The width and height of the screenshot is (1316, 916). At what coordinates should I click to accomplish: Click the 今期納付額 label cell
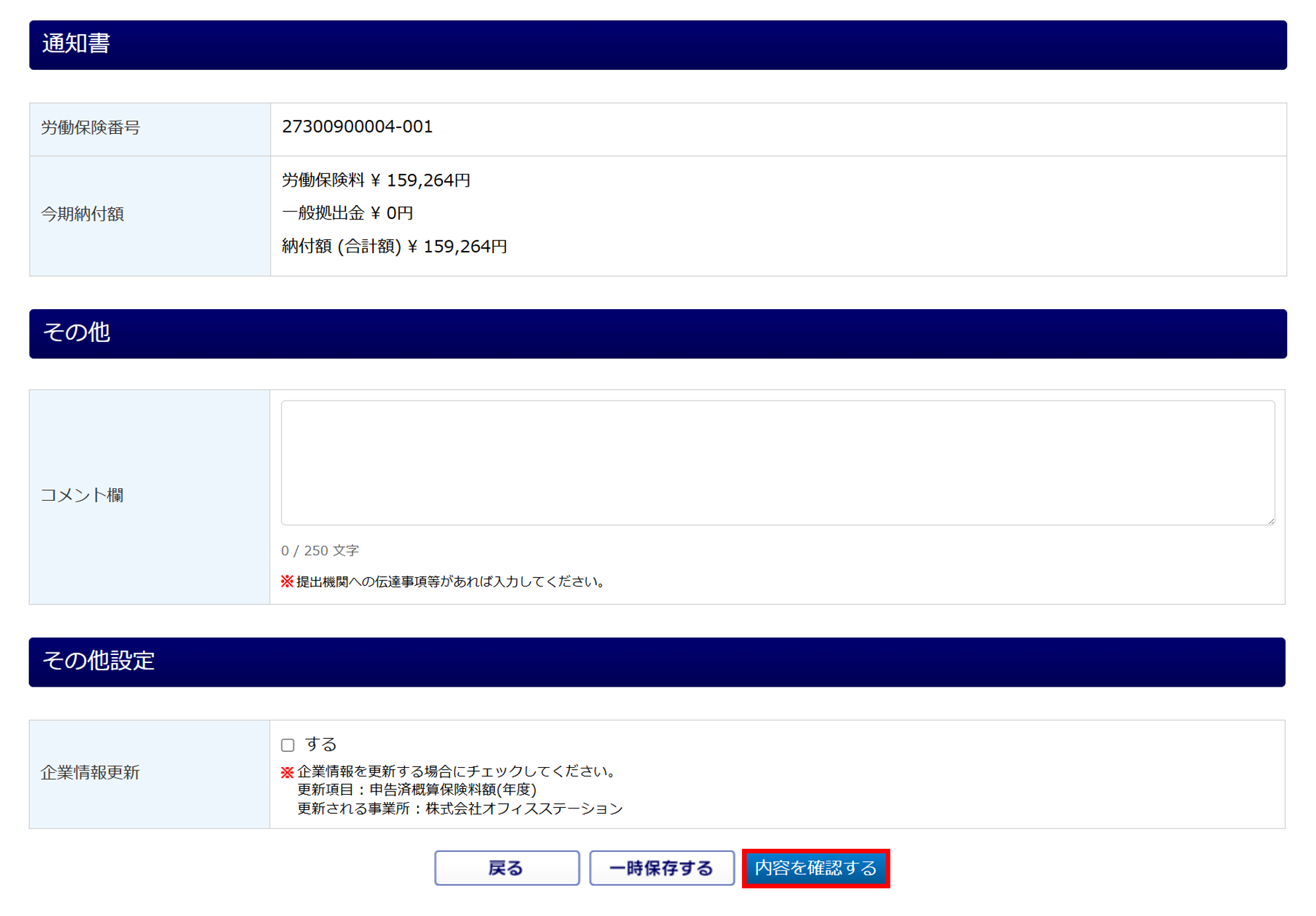coord(150,215)
